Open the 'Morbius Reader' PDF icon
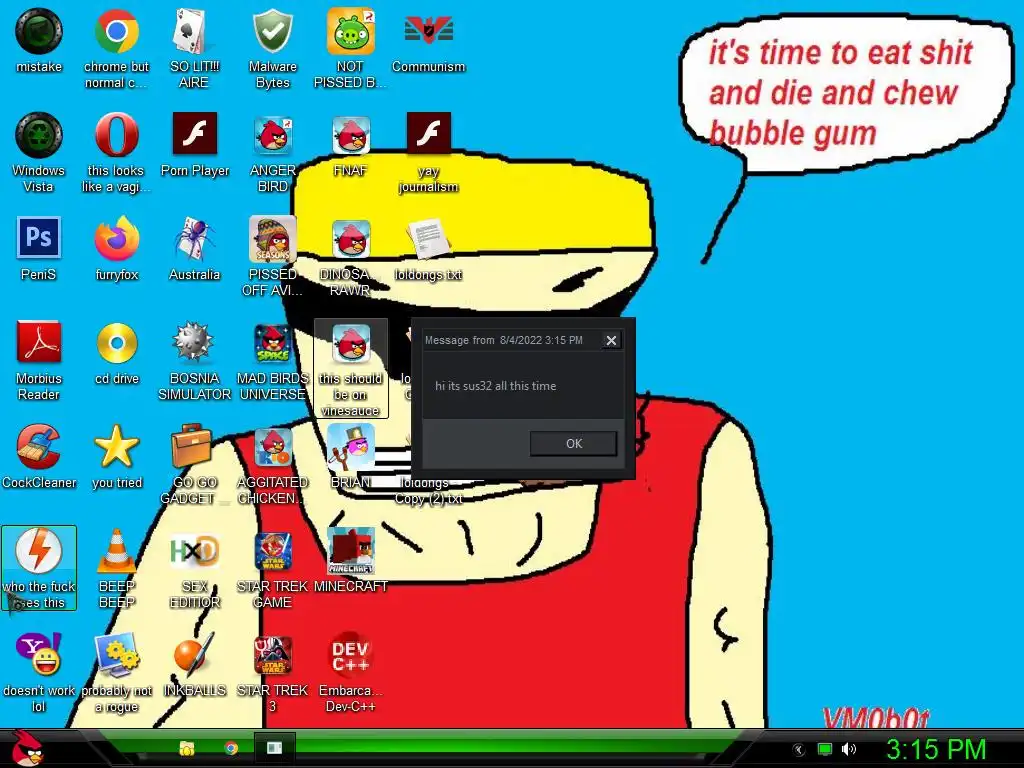This screenshot has height=768, width=1024. coord(39,360)
